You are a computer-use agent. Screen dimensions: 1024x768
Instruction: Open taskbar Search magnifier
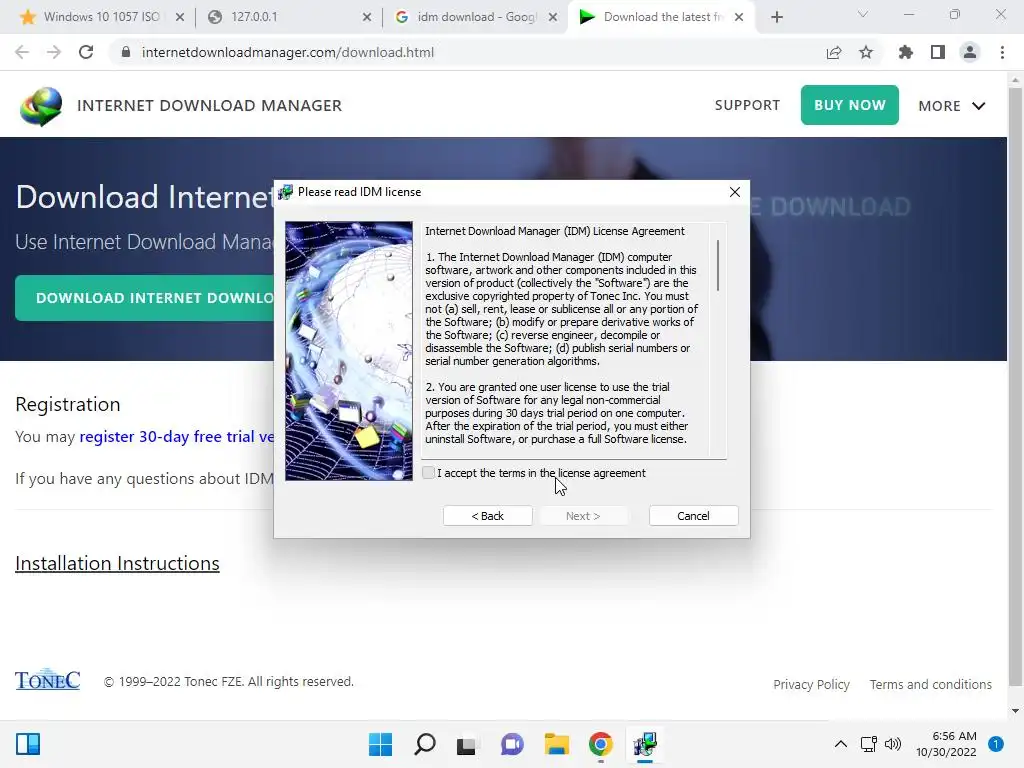tap(424, 744)
